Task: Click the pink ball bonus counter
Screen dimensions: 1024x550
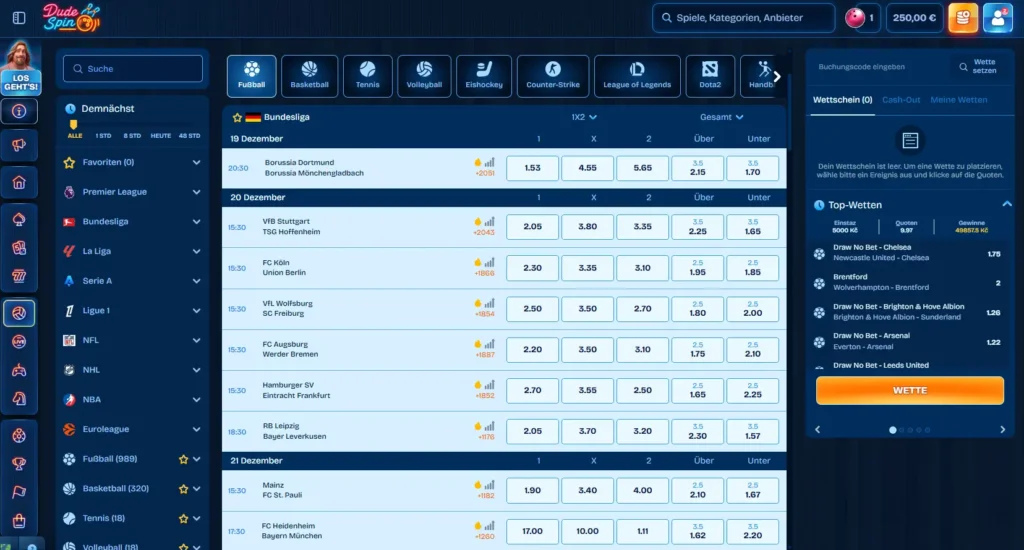Action: pos(862,18)
